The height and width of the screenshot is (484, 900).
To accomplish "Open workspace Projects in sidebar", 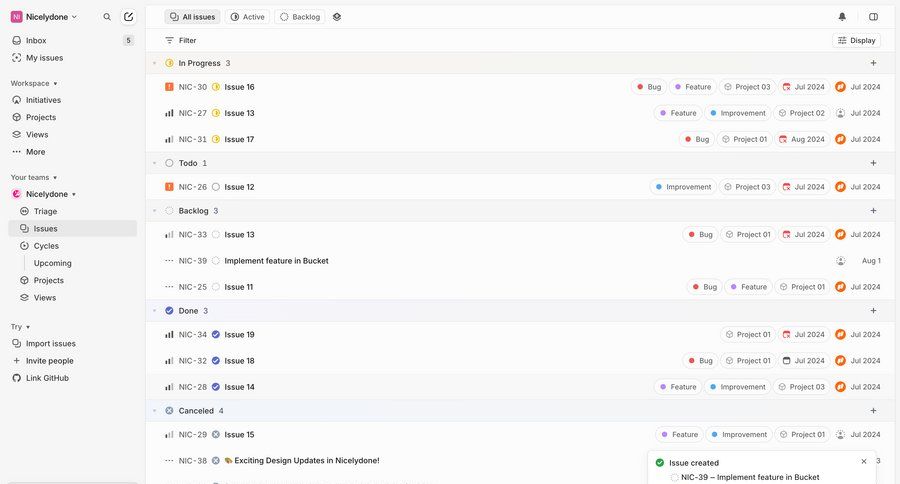I will (72, 117).
